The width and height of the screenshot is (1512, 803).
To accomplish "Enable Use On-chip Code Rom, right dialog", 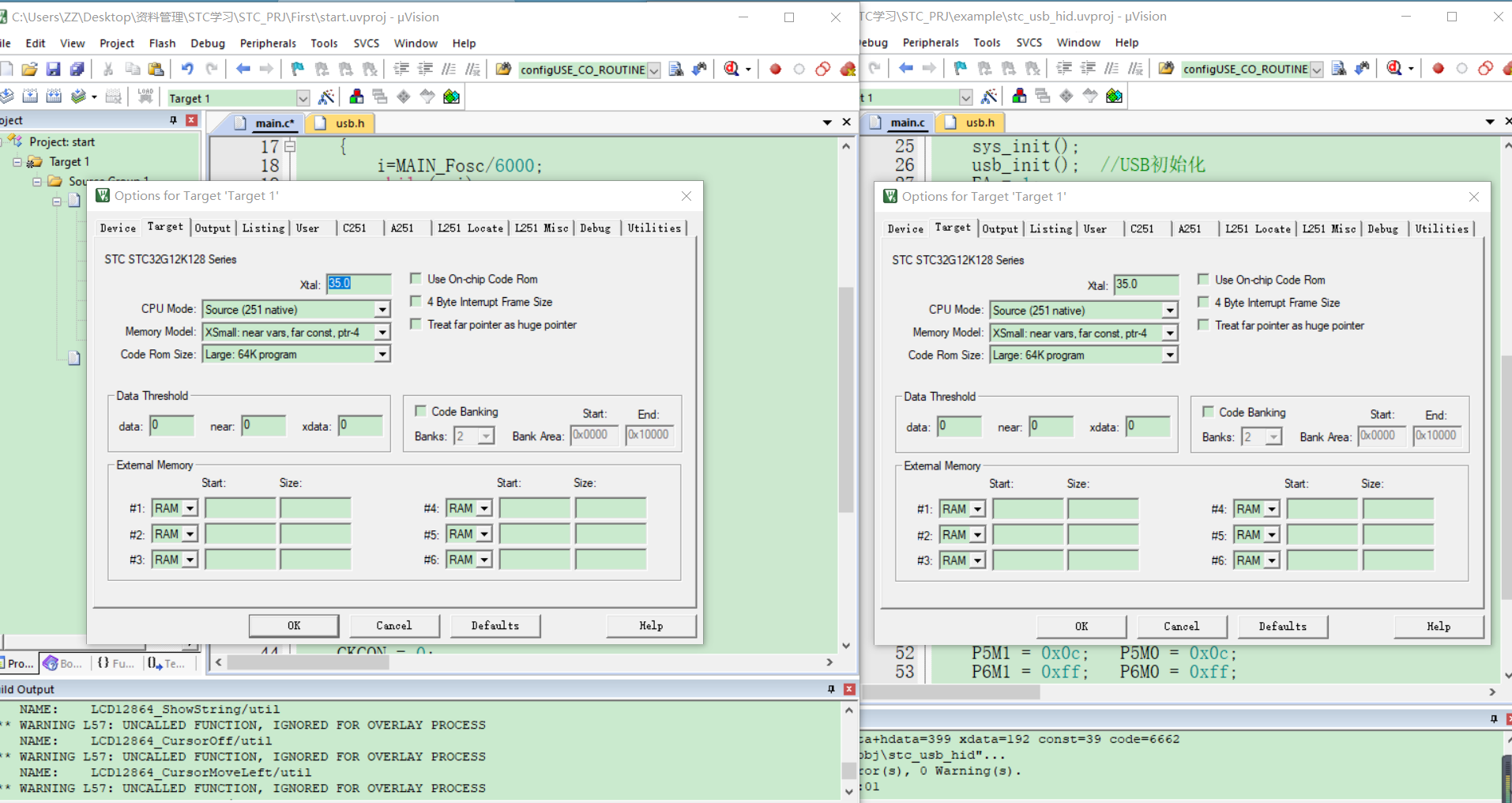I will [1203, 279].
